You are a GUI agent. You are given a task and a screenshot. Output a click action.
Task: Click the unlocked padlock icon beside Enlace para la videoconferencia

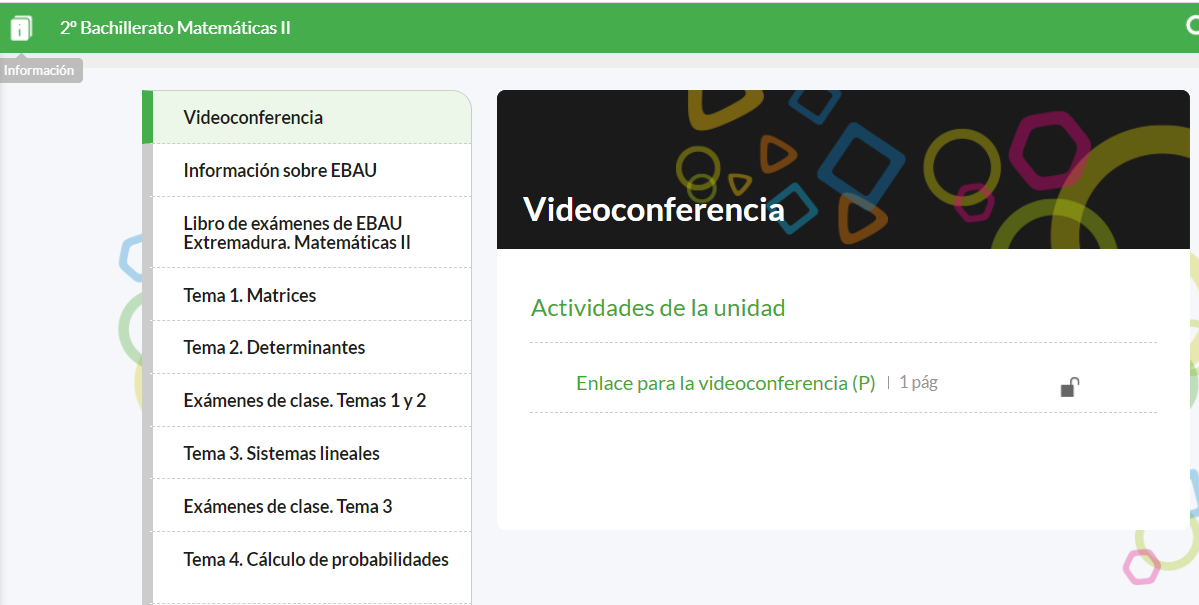[1070, 388]
